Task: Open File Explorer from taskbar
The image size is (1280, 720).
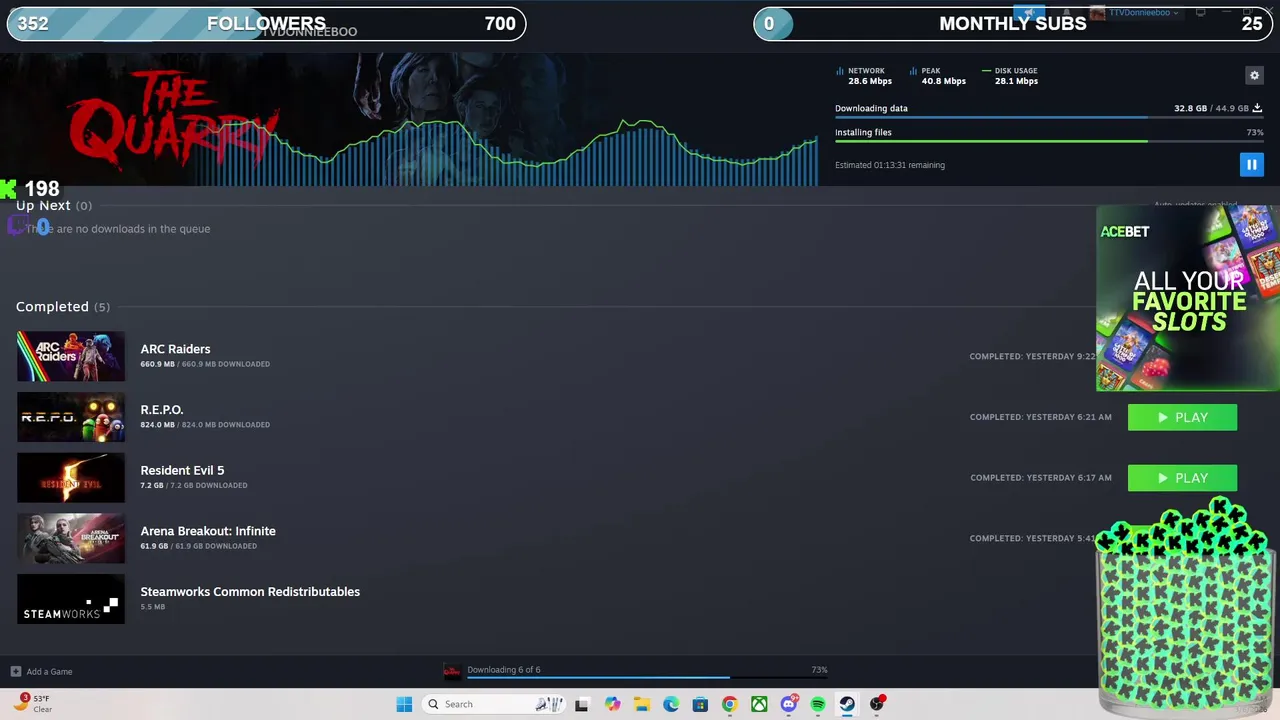Action: (641, 704)
